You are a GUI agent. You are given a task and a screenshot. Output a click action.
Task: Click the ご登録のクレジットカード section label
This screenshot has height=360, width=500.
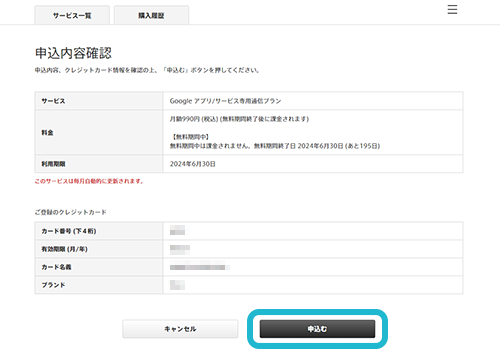coord(71,212)
